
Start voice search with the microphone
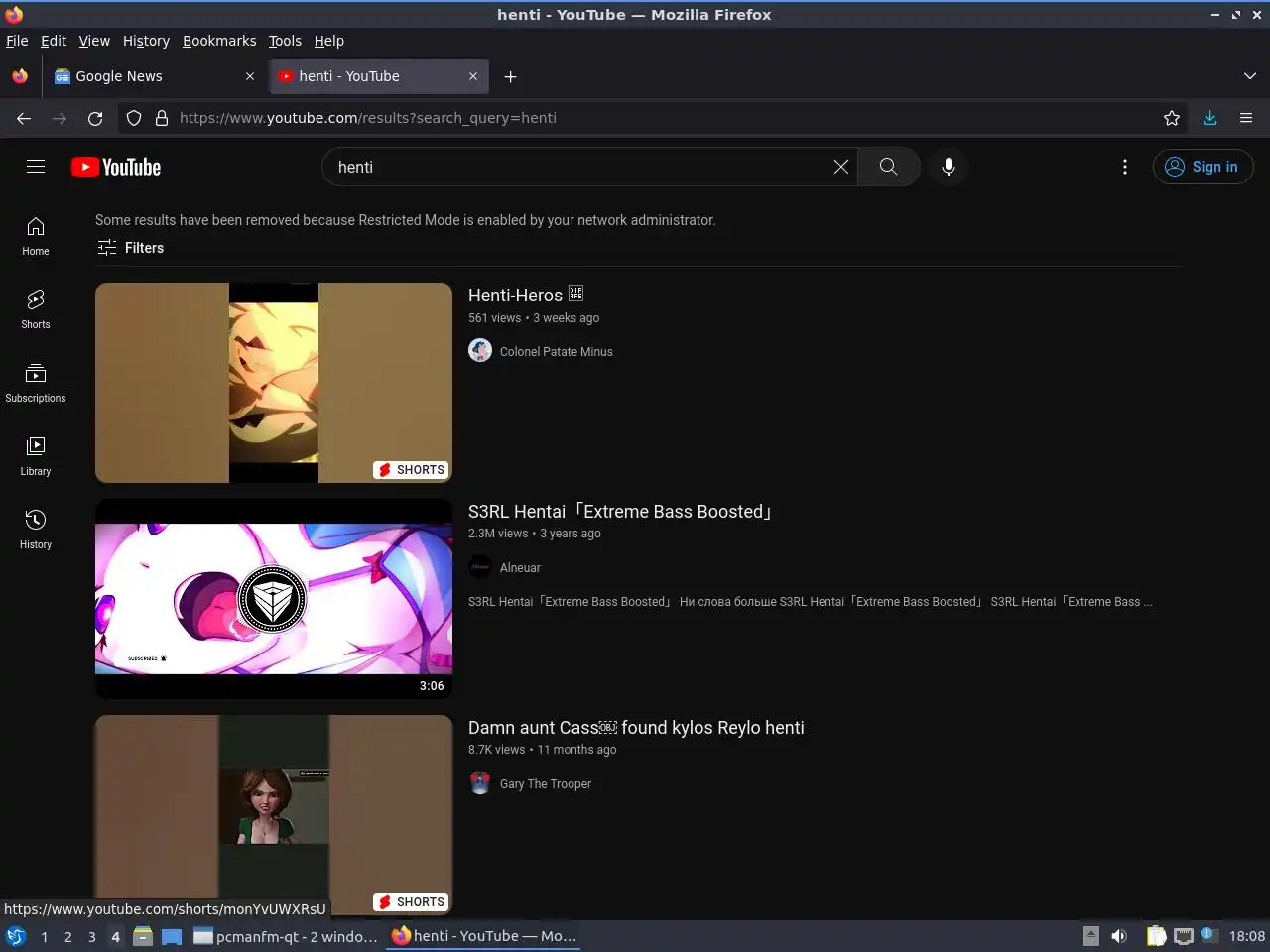coord(949,167)
